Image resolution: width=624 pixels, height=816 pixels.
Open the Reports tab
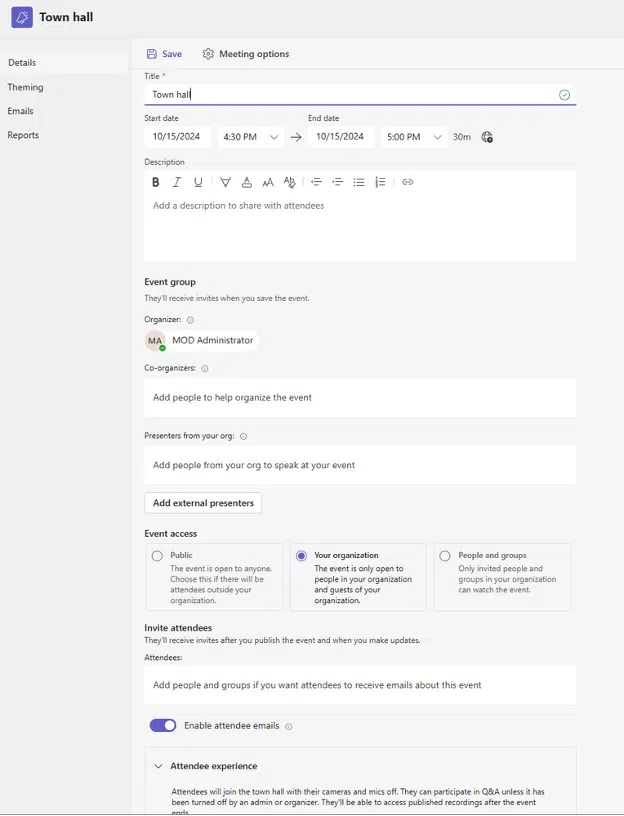[x=23, y=135]
